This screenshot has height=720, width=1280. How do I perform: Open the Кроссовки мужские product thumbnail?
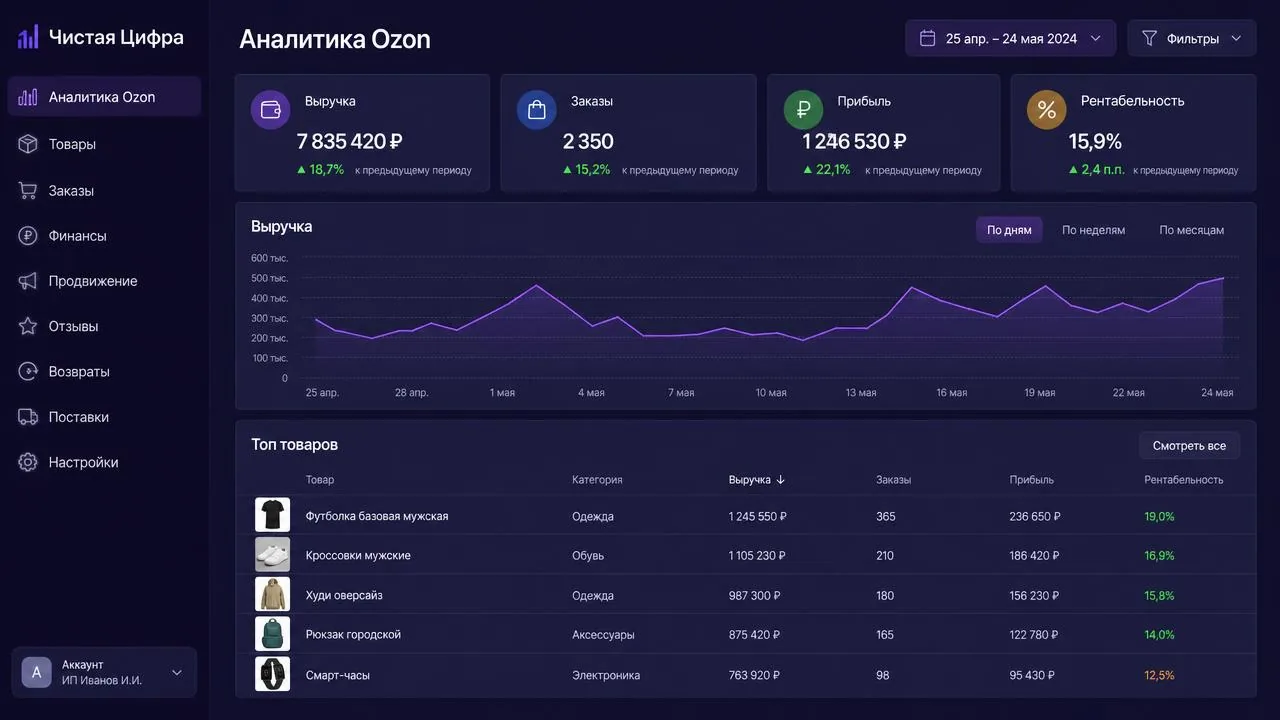[x=272, y=554]
